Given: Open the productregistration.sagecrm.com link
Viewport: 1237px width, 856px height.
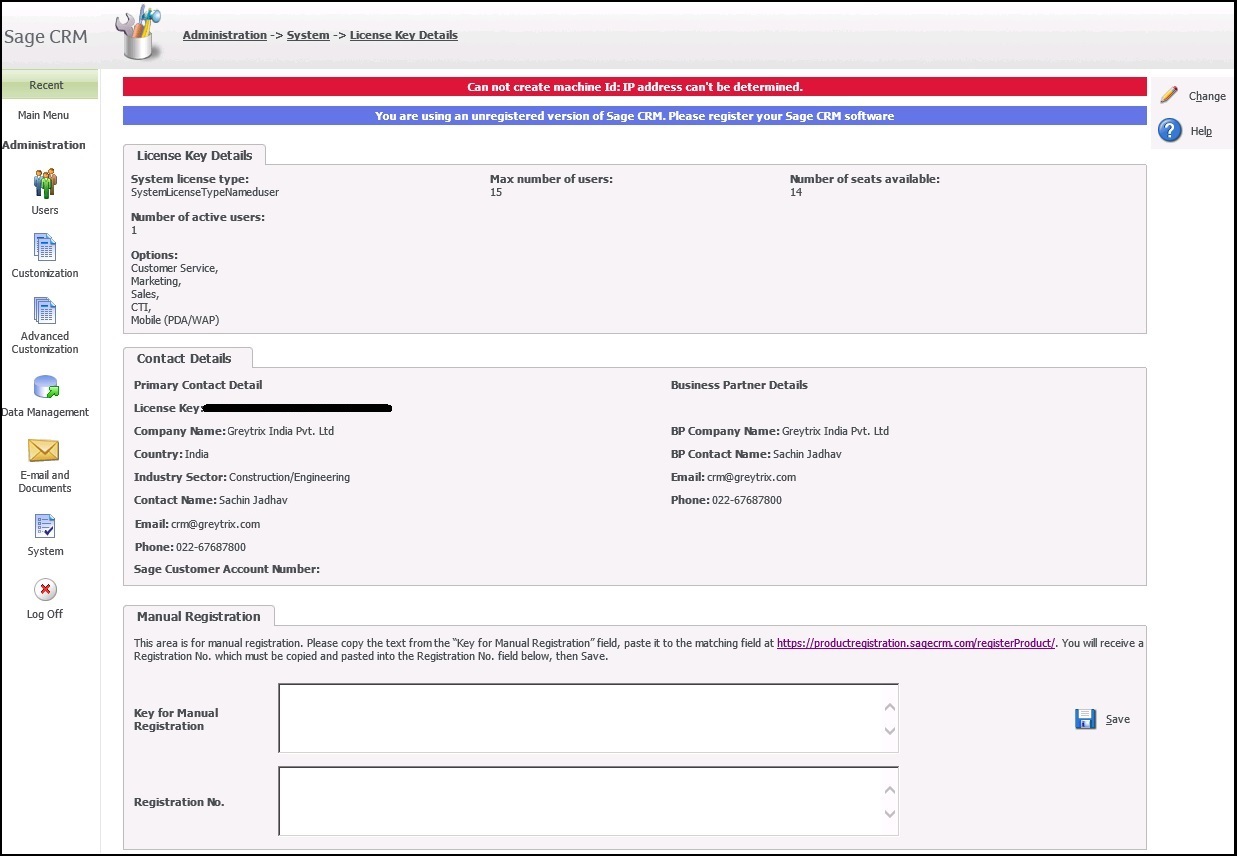Looking at the screenshot, I should (916, 643).
